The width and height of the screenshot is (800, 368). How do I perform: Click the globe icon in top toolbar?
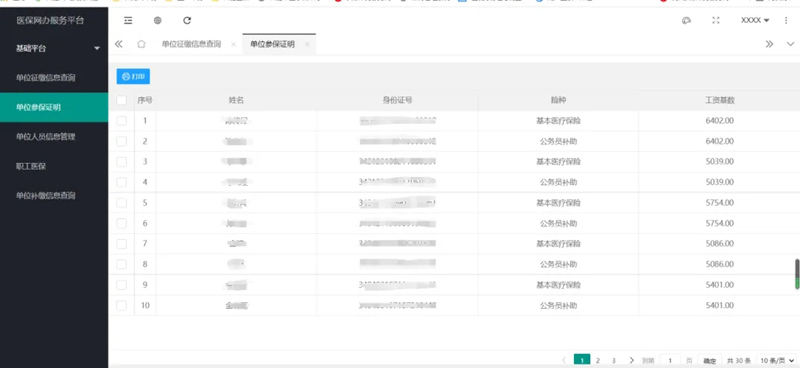click(158, 20)
